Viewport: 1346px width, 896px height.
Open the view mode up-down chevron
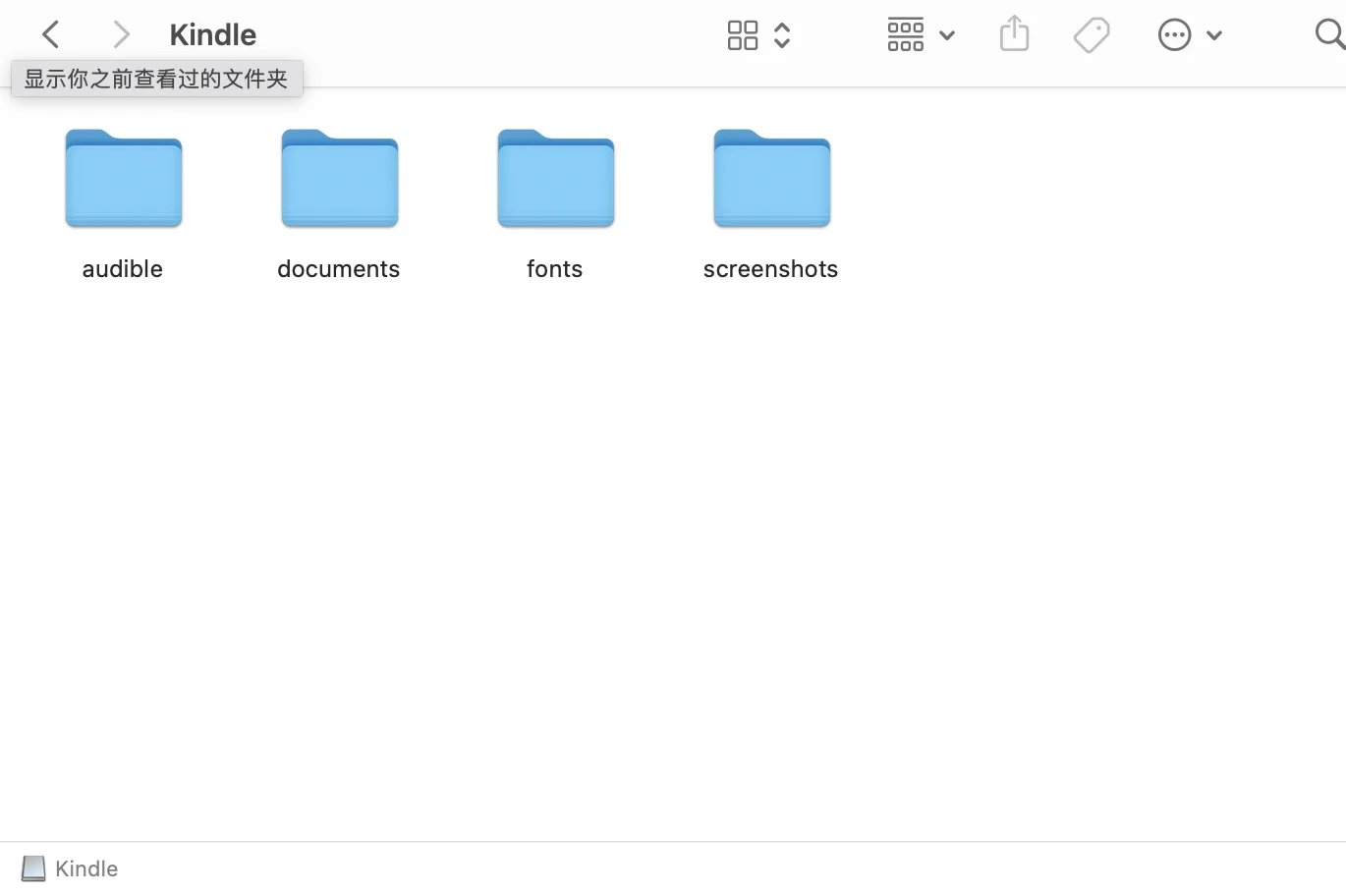click(x=782, y=35)
